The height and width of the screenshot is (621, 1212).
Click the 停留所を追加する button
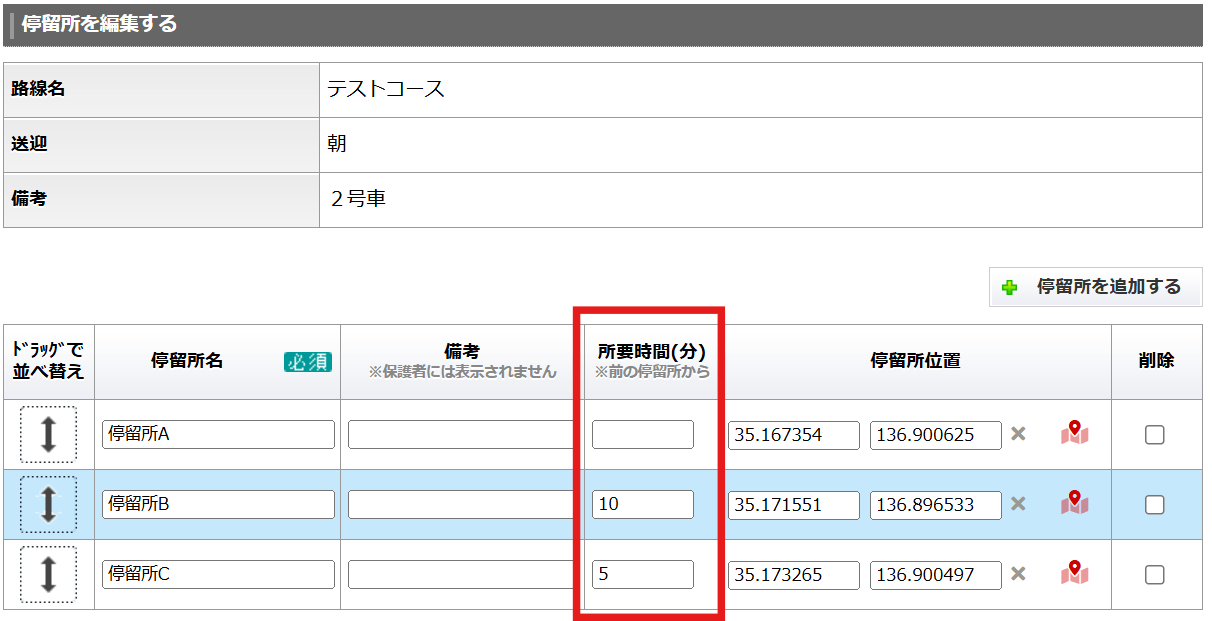tap(1095, 287)
